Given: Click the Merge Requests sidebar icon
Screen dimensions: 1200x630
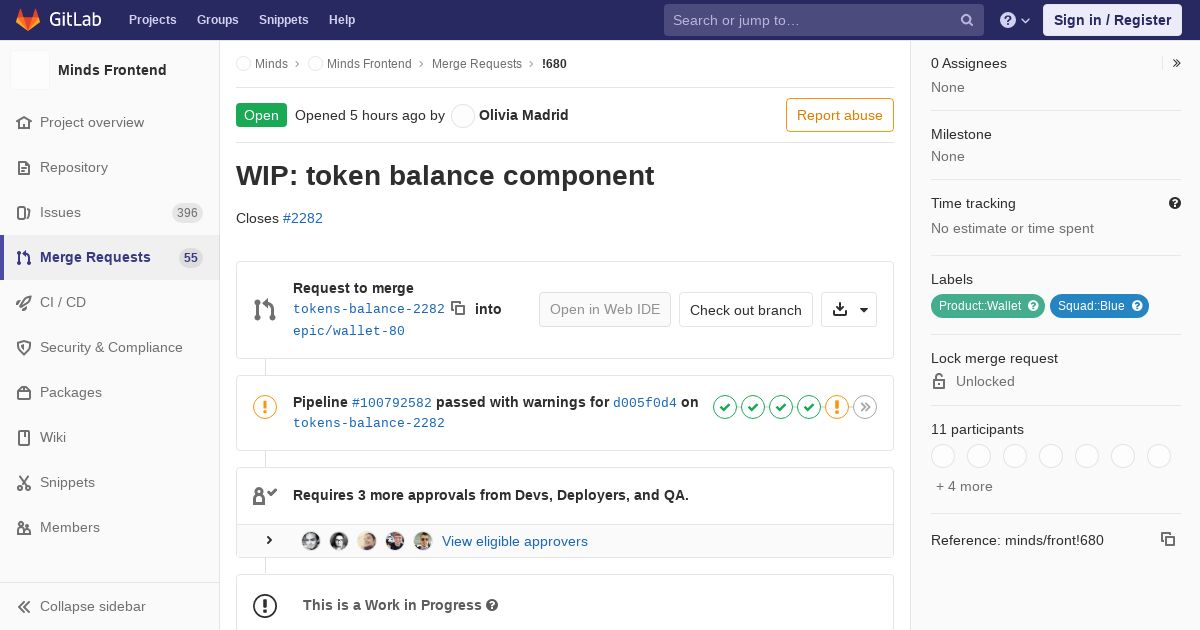Looking at the screenshot, I should click(x=24, y=257).
